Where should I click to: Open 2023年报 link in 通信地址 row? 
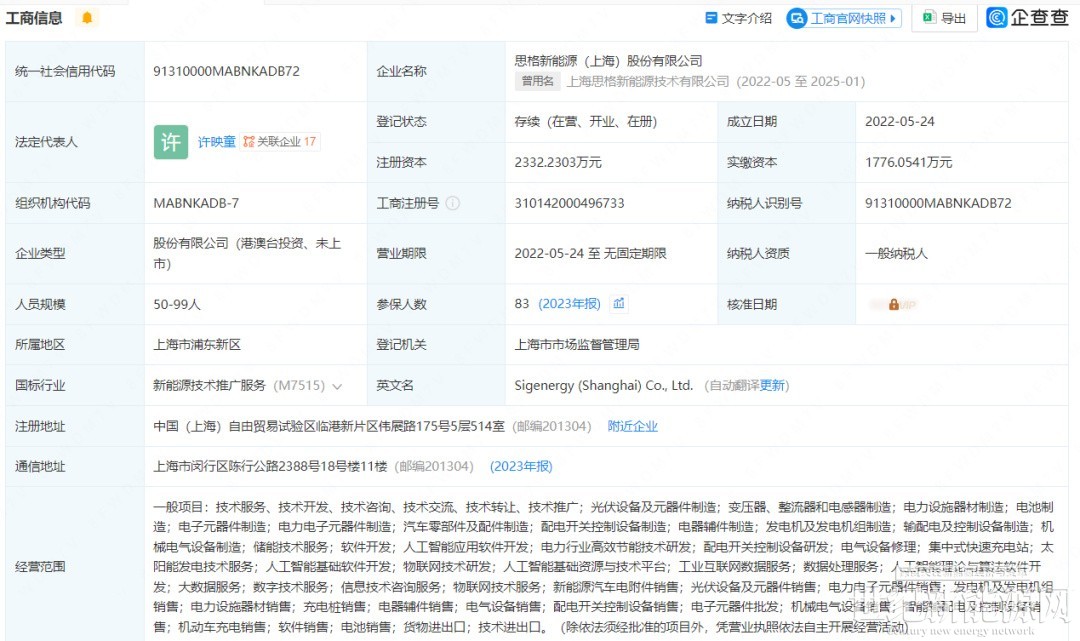tap(521, 466)
